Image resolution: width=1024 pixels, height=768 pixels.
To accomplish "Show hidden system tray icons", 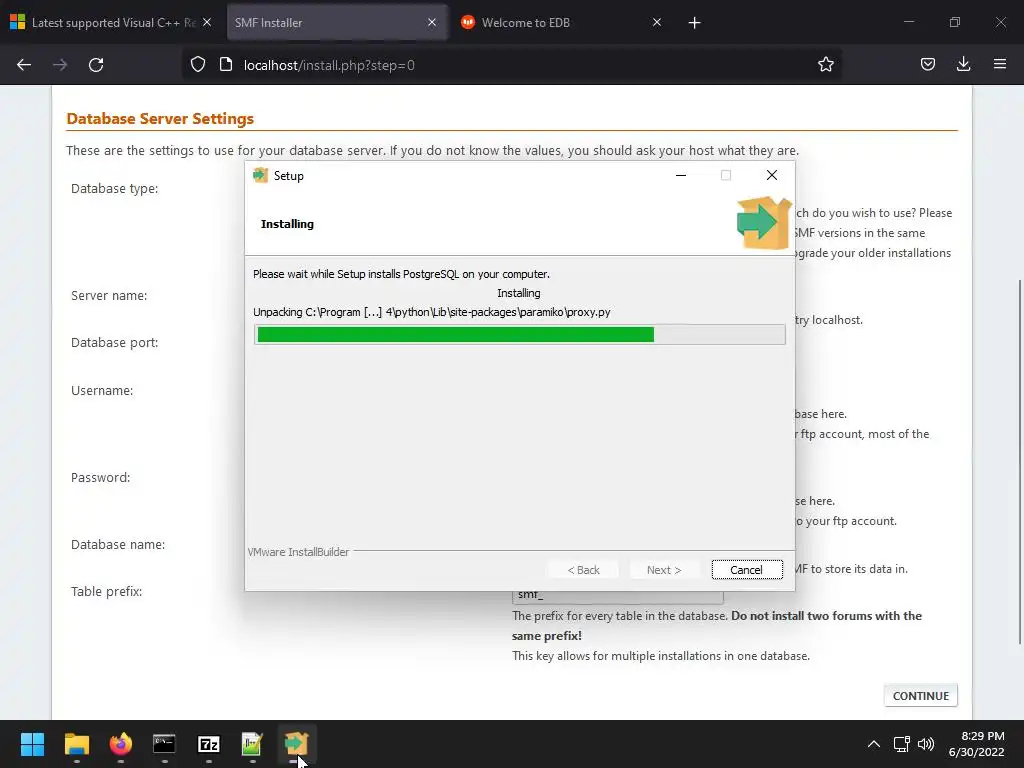I will pyautogui.click(x=873, y=744).
